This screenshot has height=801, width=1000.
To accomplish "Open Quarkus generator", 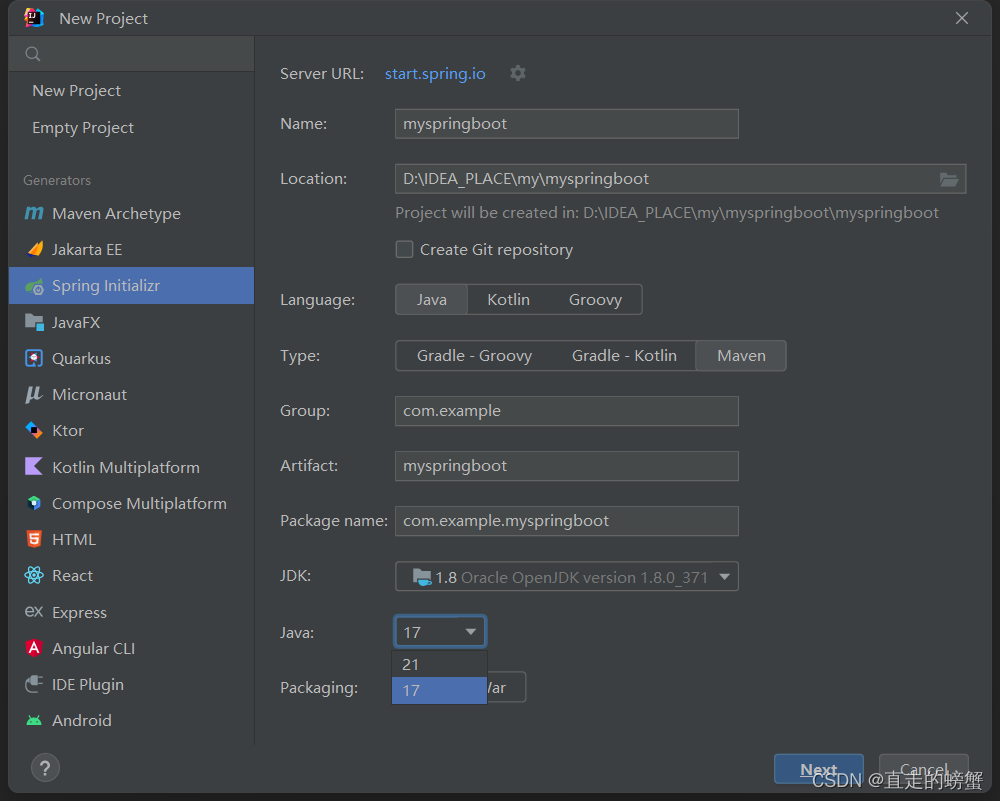I will click(x=131, y=358).
